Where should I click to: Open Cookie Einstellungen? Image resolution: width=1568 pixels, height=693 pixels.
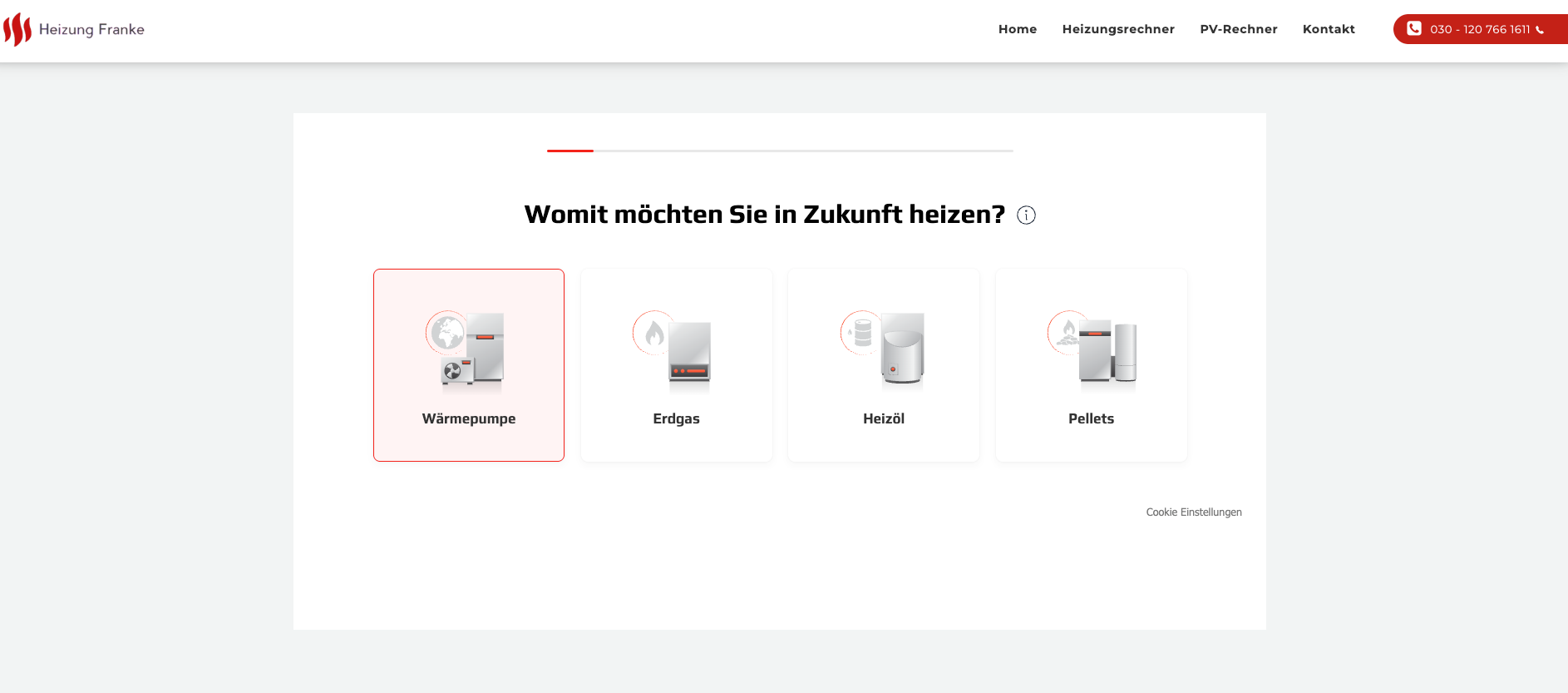(1193, 512)
